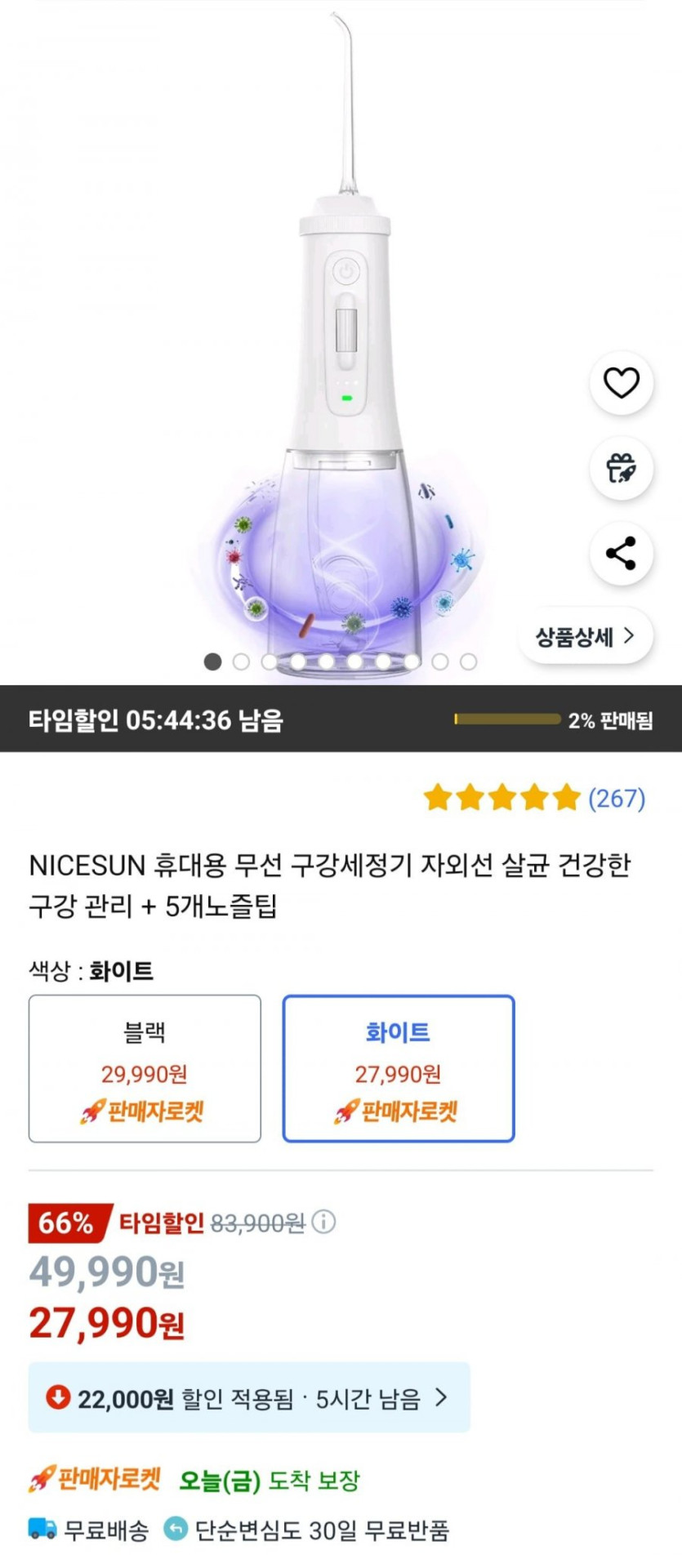Tap the gift icon button
The height and width of the screenshot is (1568, 682).
click(621, 469)
